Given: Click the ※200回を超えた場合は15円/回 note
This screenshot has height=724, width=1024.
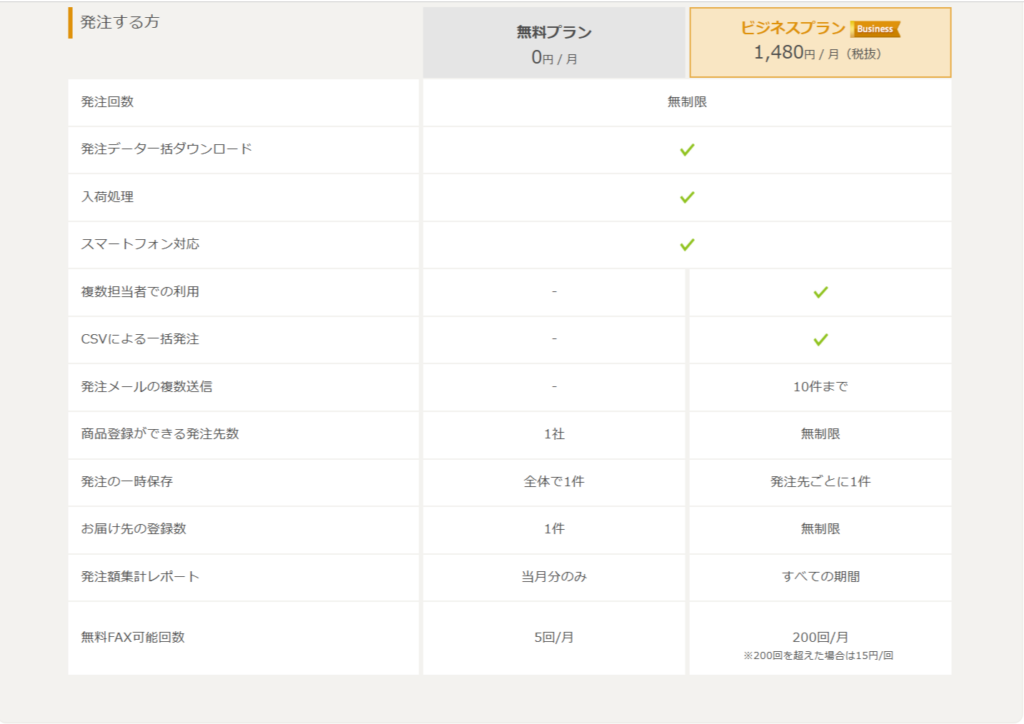Looking at the screenshot, I should click(818, 655).
